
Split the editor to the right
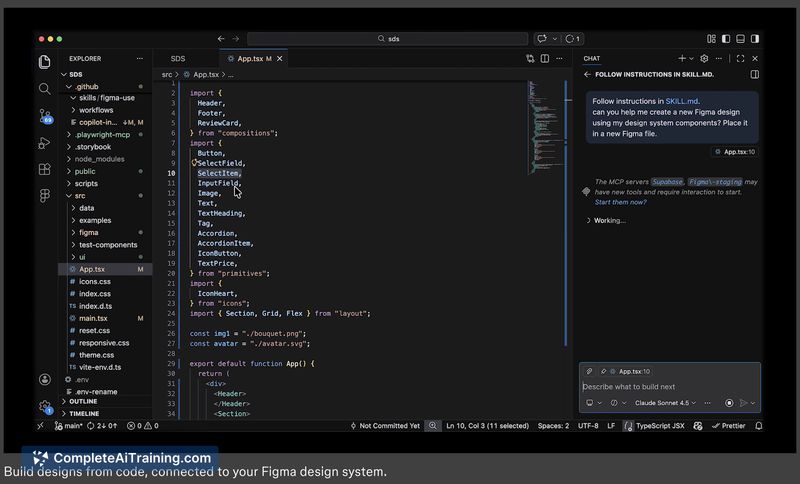(545, 59)
